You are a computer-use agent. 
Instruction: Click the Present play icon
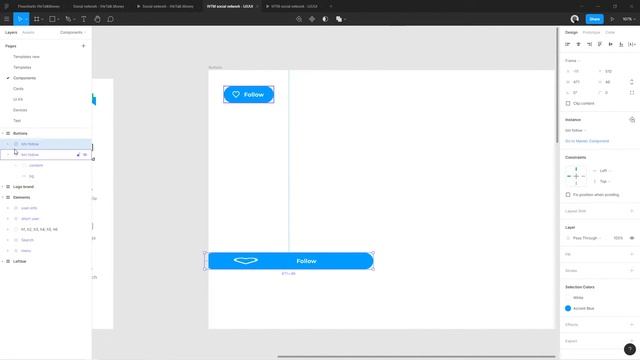(612, 19)
